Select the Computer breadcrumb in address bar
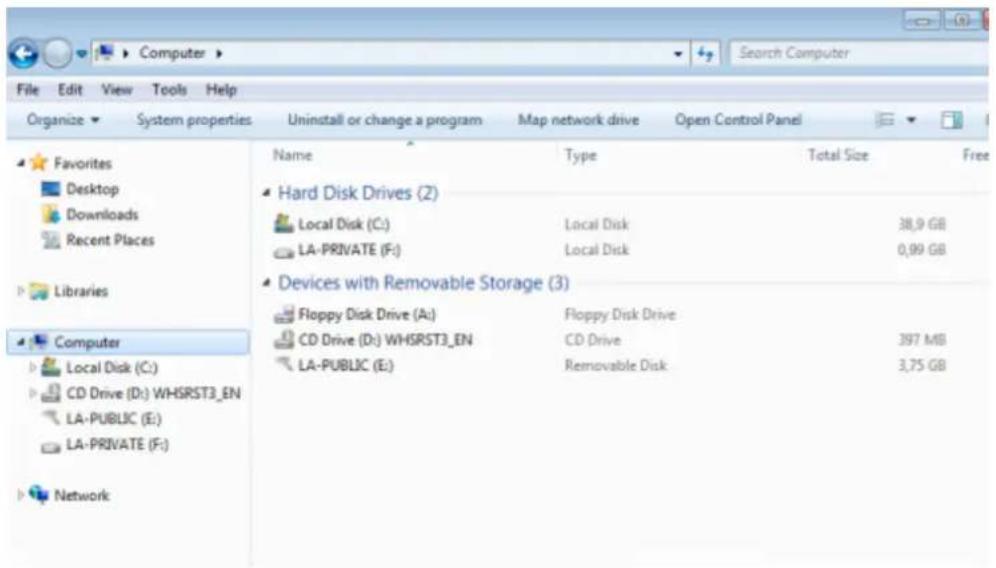 (172, 53)
